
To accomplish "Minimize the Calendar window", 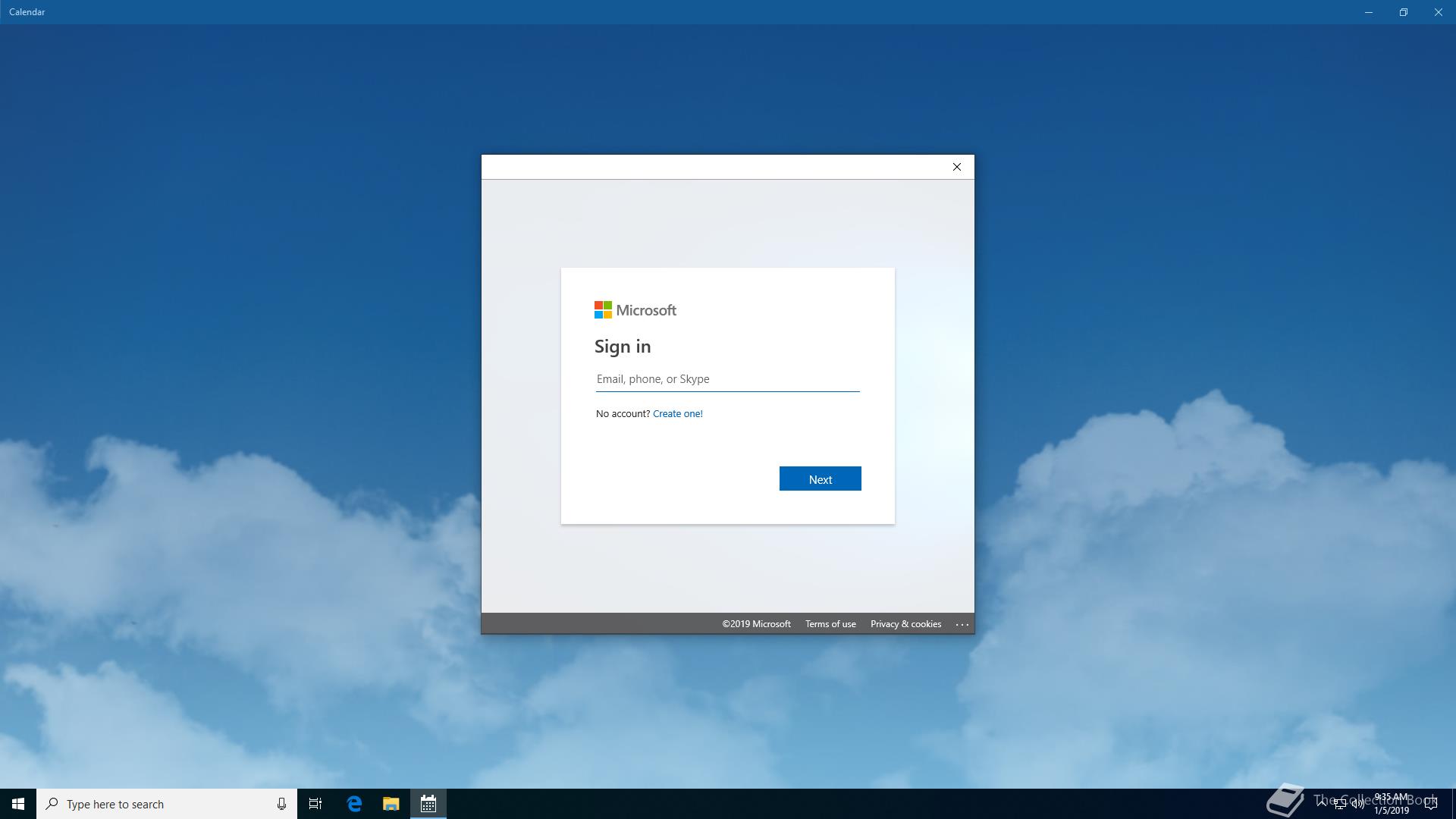I will [1369, 12].
